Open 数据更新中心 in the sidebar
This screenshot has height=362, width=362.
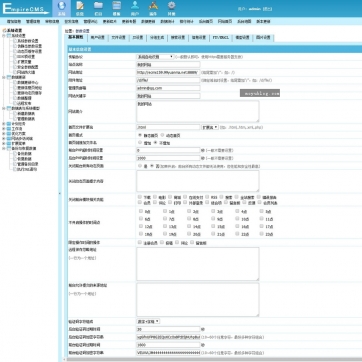tap(28, 82)
